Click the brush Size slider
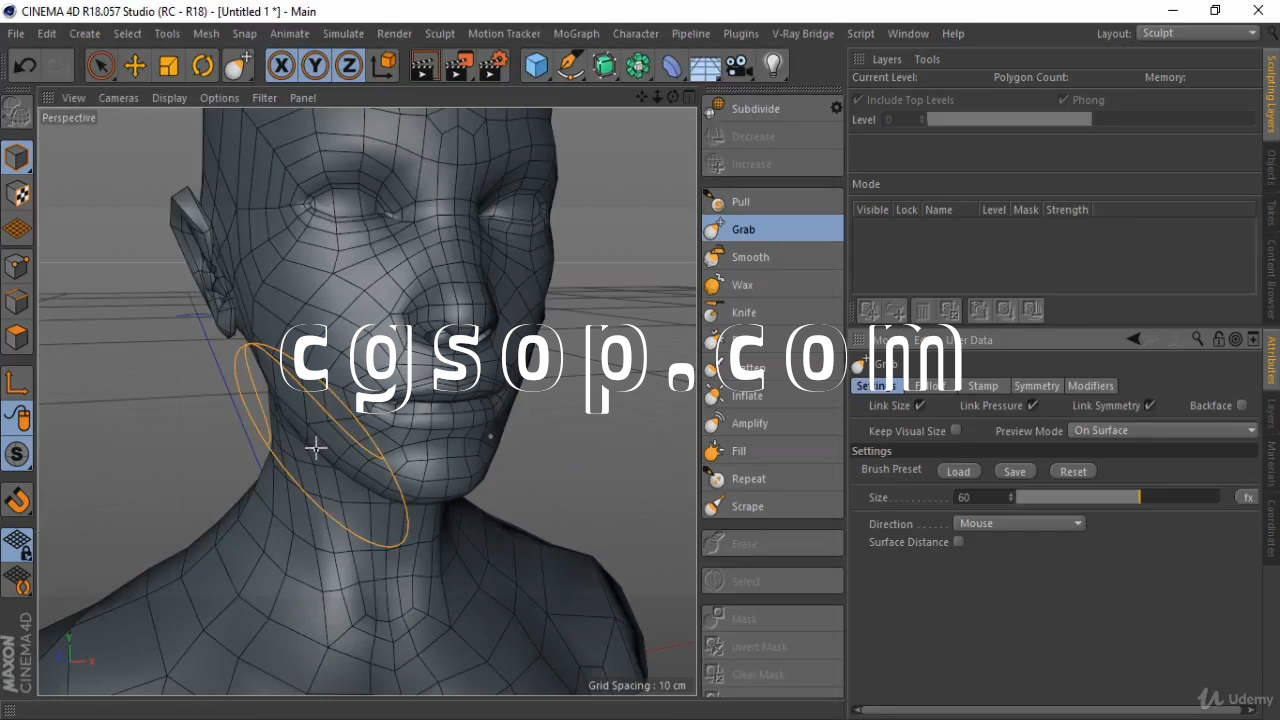Viewport: 1280px width, 720px height. pos(1117,497)
